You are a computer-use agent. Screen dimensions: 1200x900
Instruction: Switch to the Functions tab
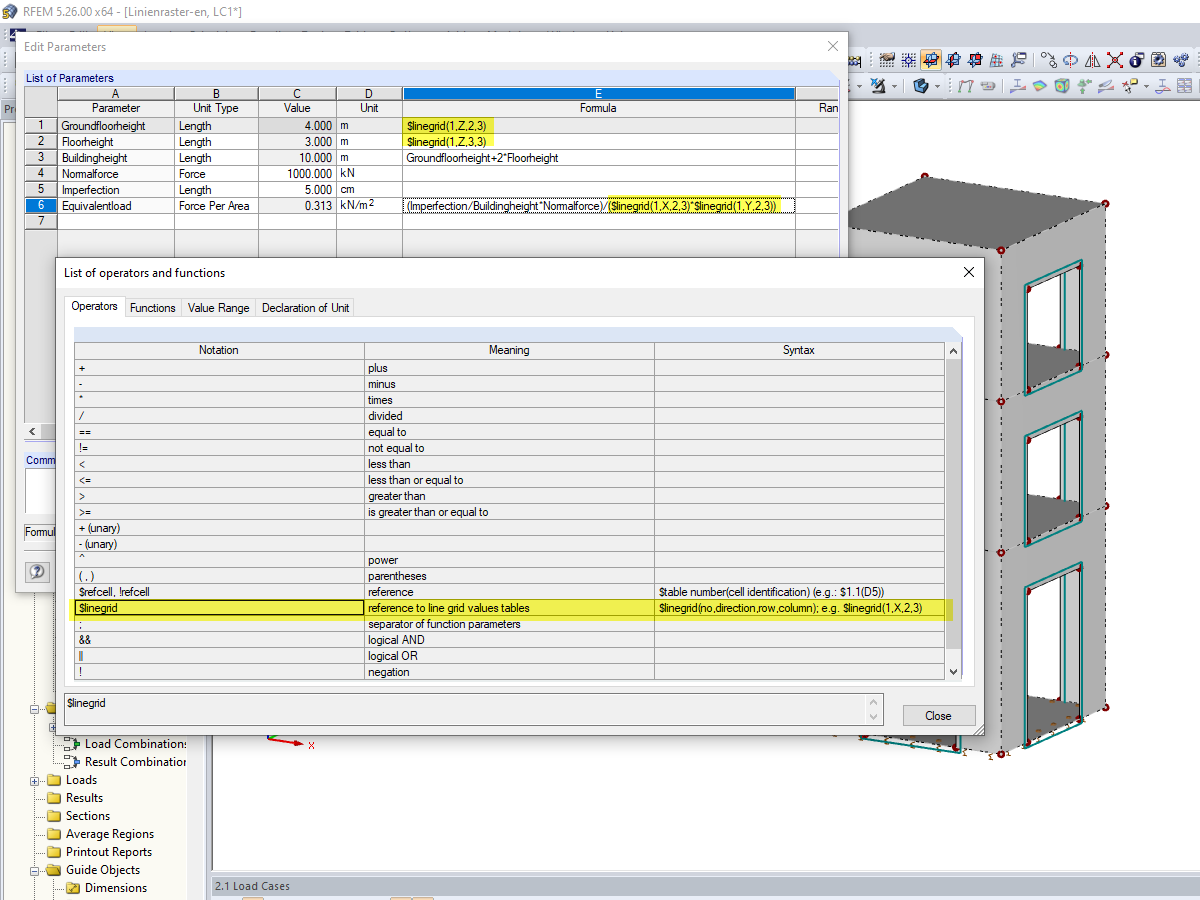(152, 308)
